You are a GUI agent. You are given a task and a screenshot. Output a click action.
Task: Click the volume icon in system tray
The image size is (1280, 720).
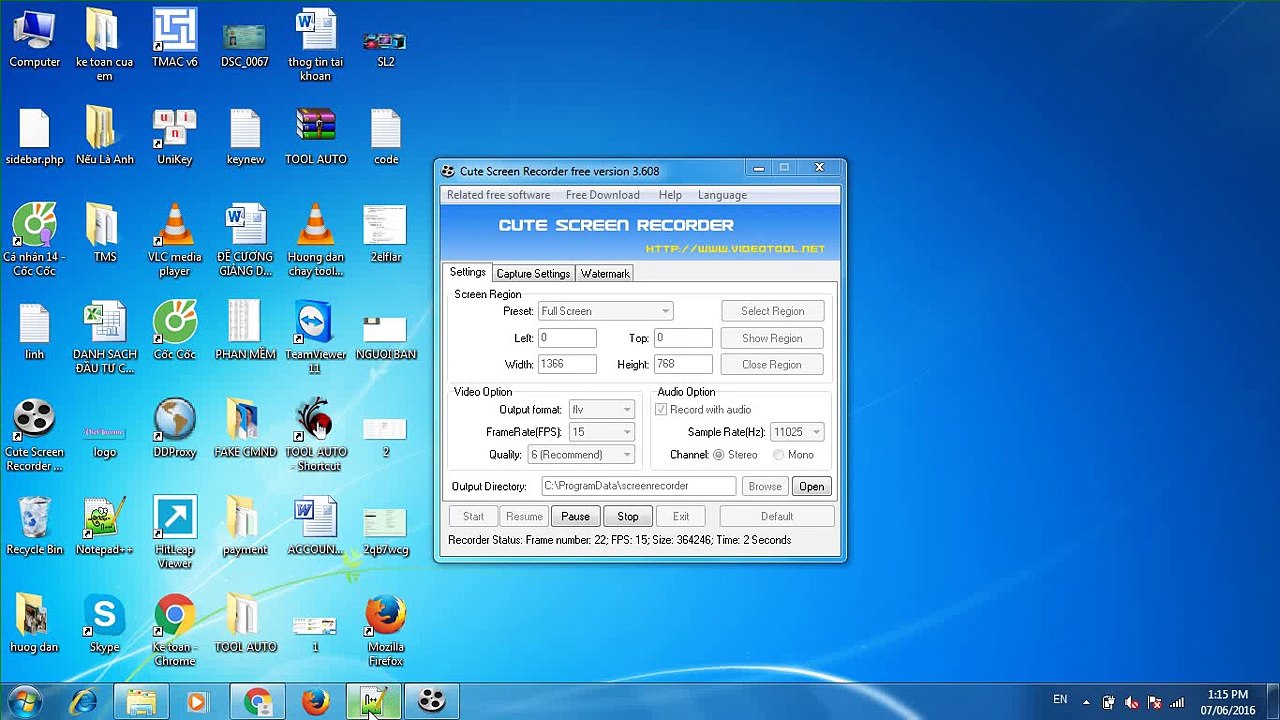(1131, 702)
